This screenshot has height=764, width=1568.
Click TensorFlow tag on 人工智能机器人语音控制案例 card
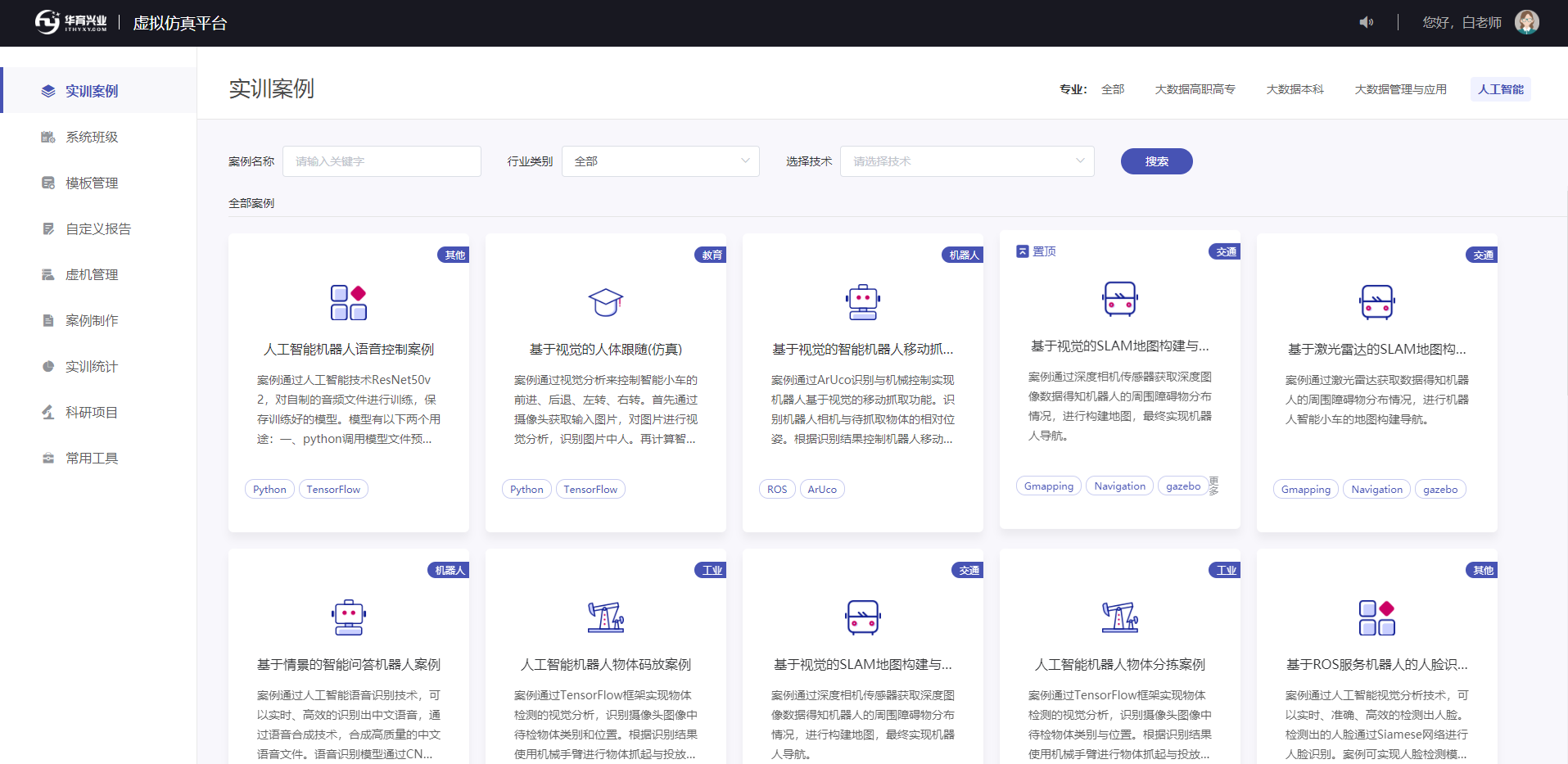coord(333,489)
